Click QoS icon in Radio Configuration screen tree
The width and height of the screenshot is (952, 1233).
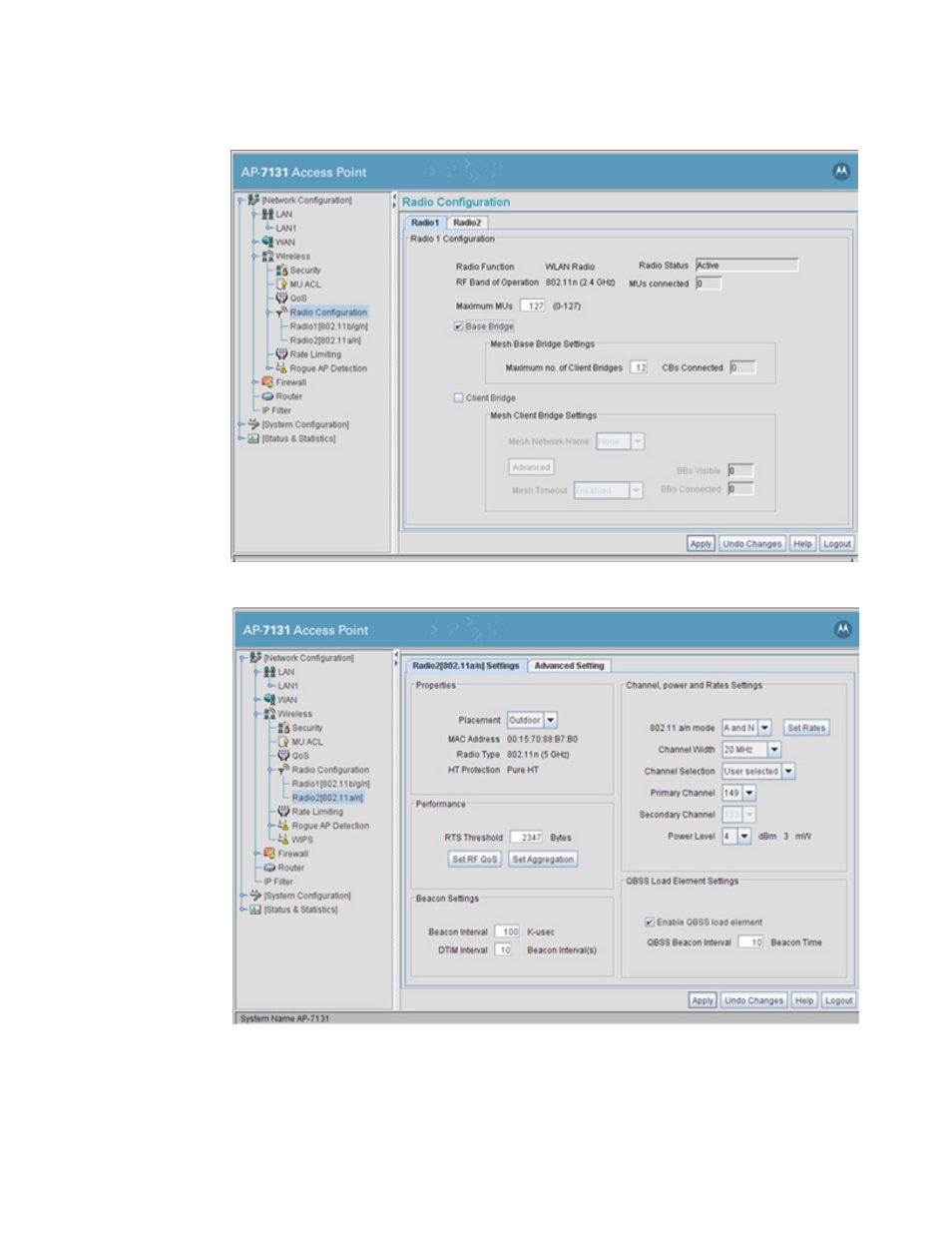(281, 298)
